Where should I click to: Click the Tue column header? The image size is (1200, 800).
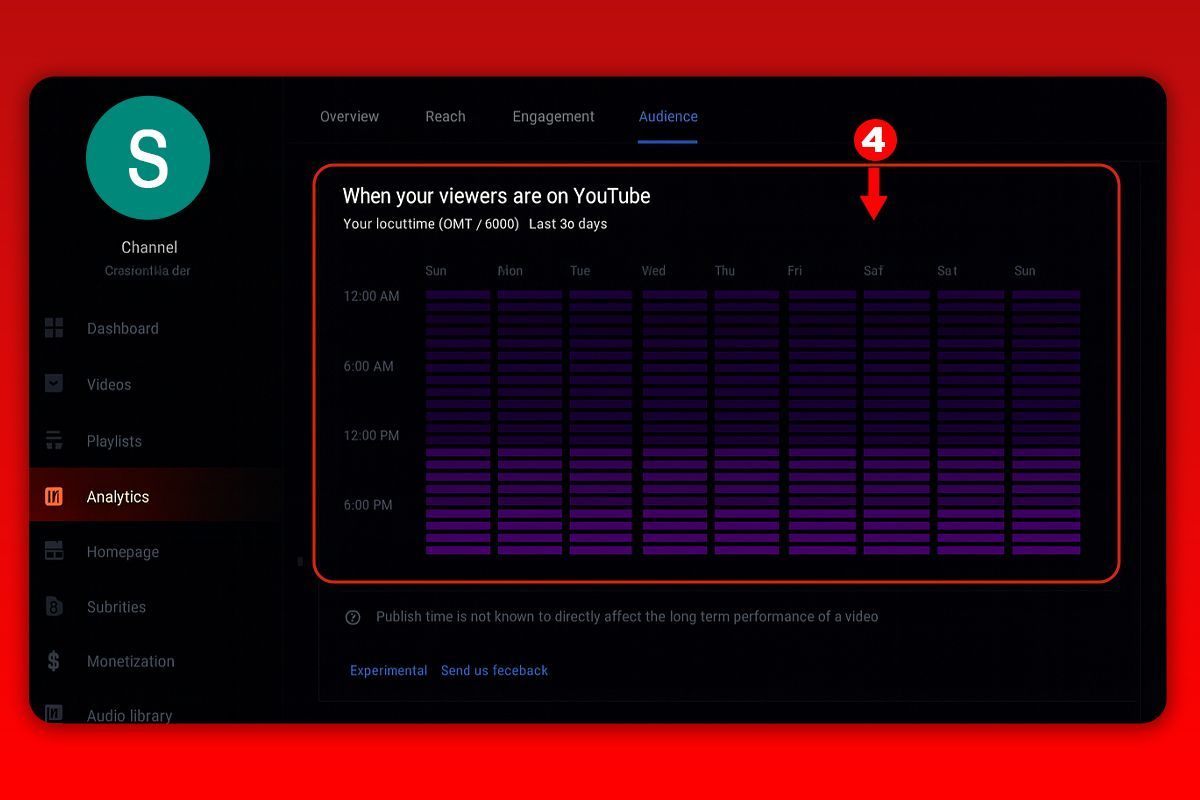coord(580,271)
